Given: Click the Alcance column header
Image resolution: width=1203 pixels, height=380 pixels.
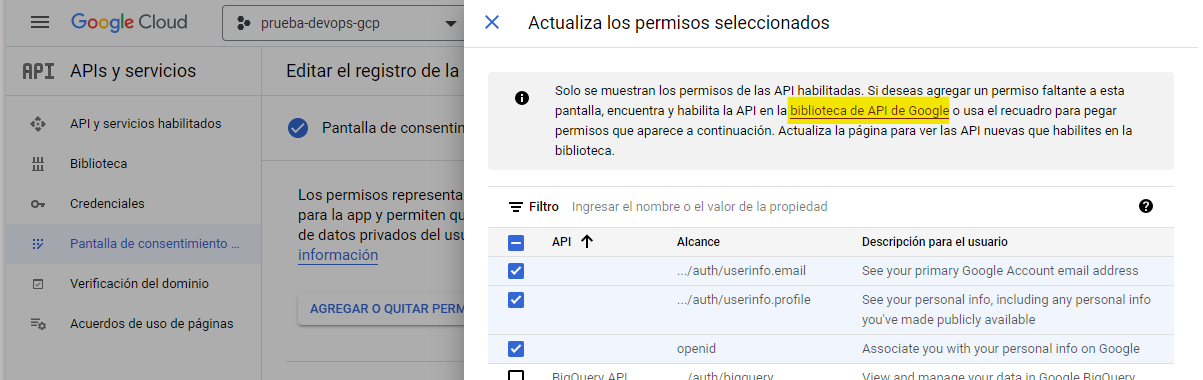Looking at the screenshot, I should point(698,242).
